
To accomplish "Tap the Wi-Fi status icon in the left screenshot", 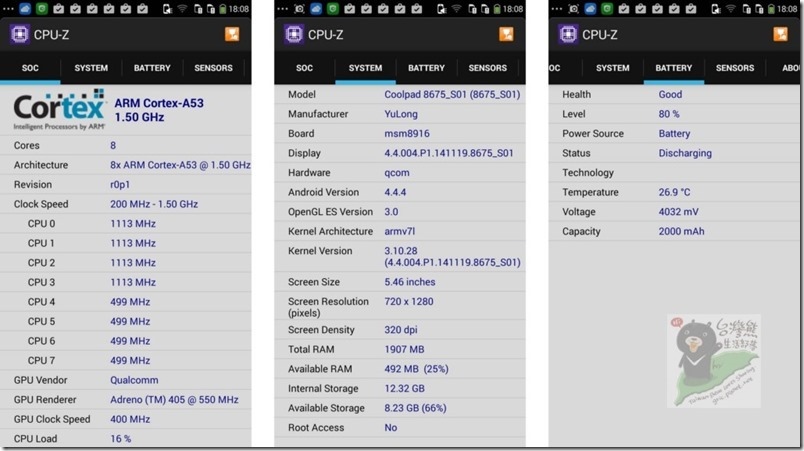I will tap(182, 9).
